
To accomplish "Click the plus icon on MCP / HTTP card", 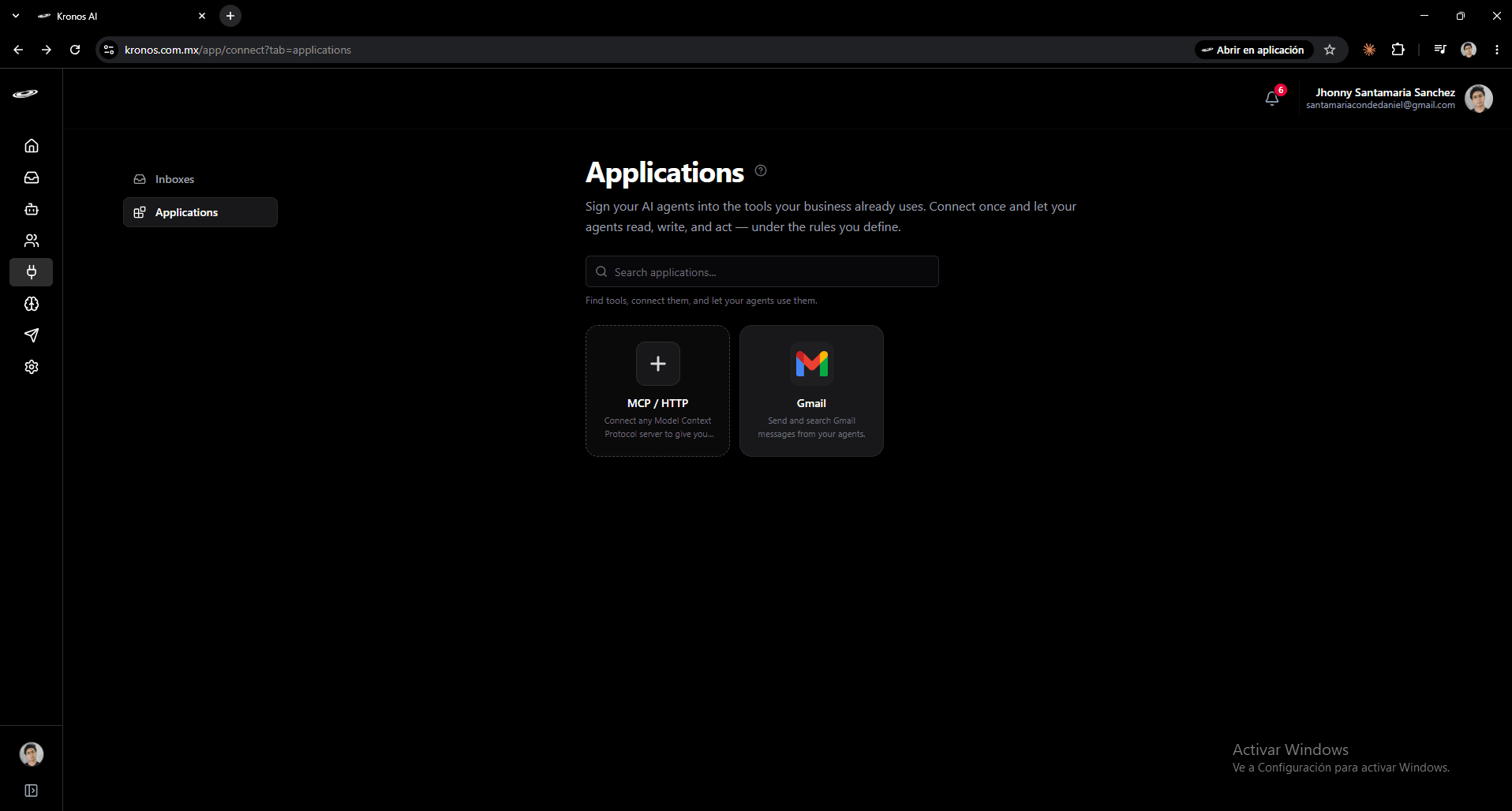I will pyautogui.click(x=658, y=364).
